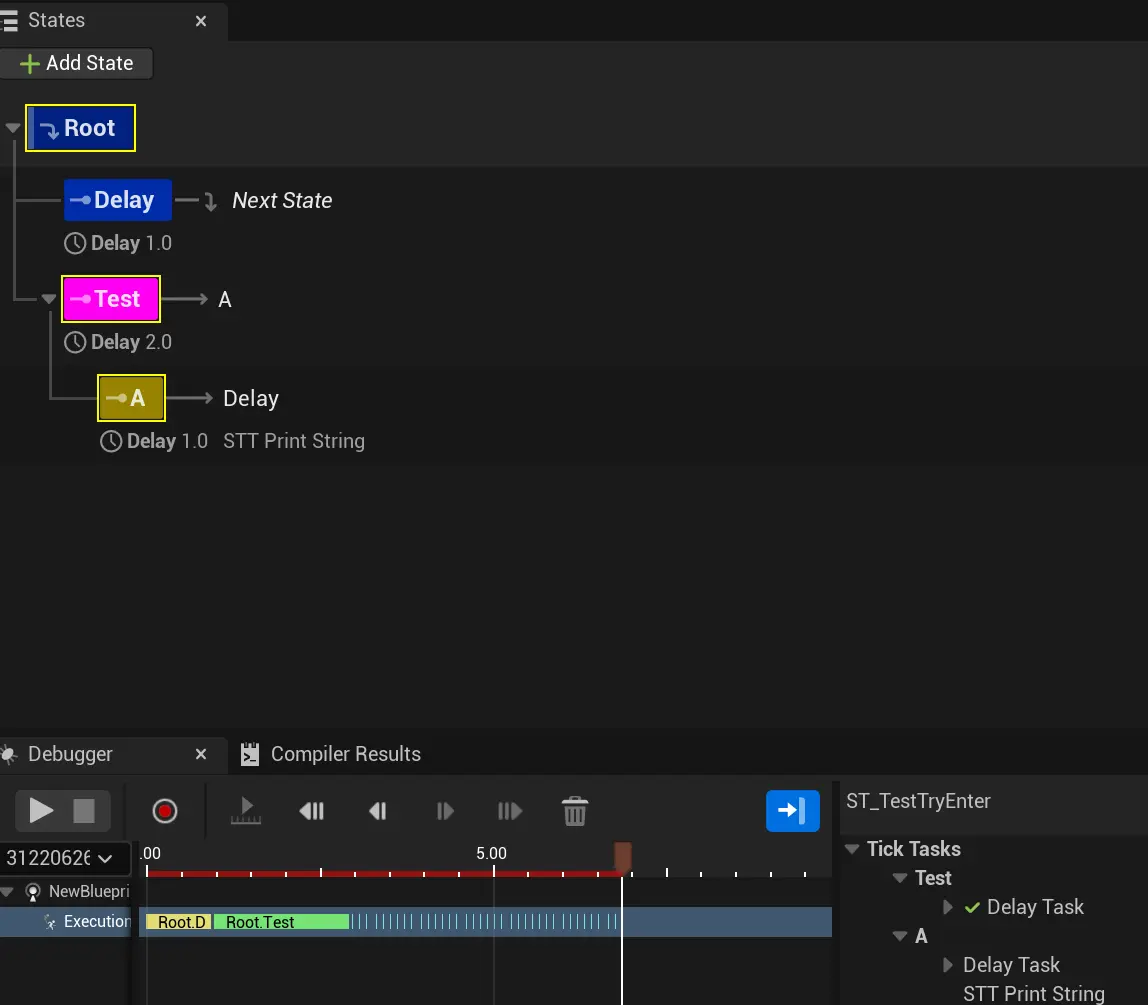Viewport: 1148px width, 1005px height.
Task: Jump to previous frame with events
Action: [311, 811]
